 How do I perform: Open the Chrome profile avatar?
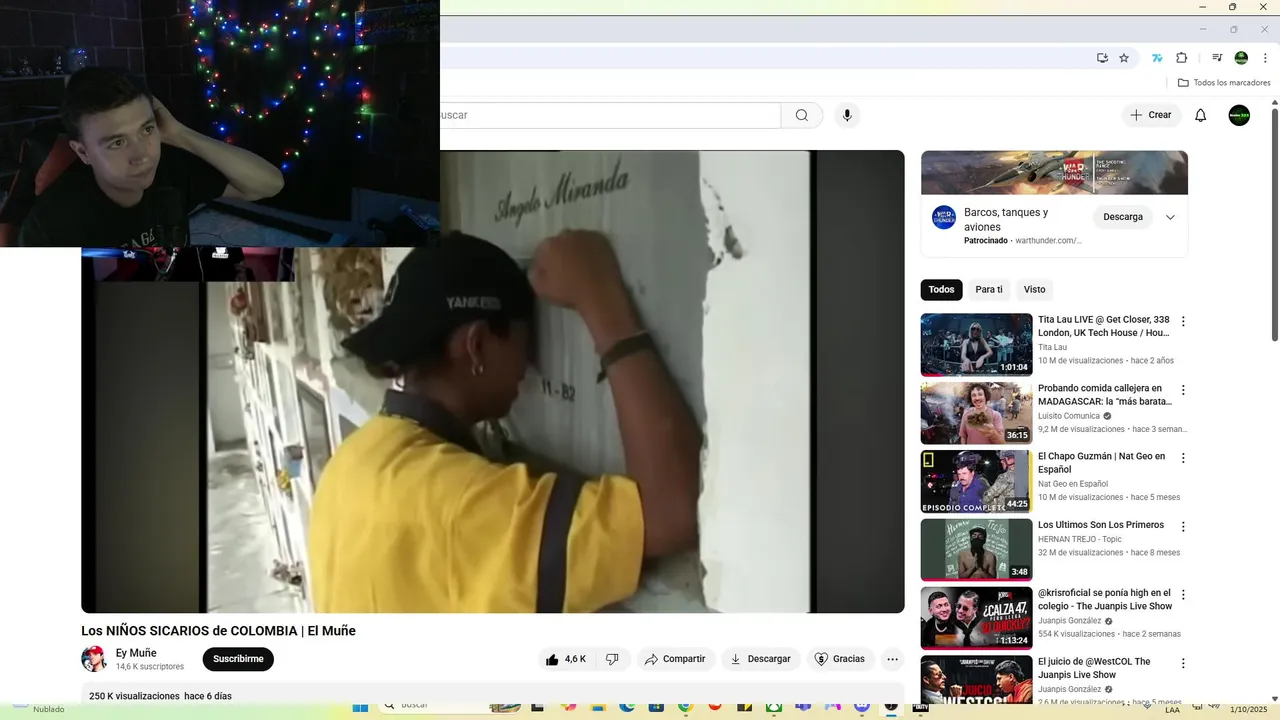click(1241, 58)
